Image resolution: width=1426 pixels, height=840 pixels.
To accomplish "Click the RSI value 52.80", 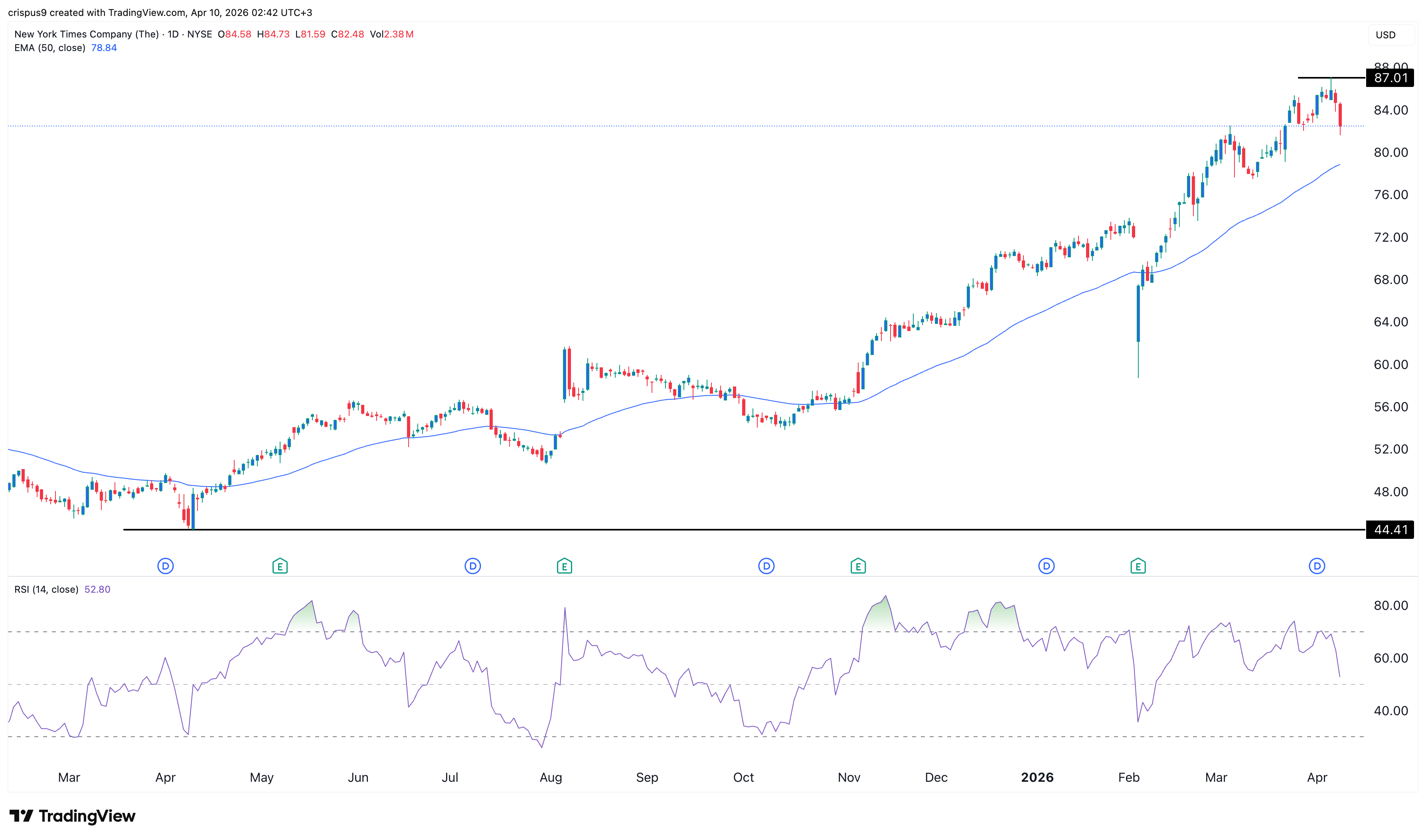I will tap(97, 589).
